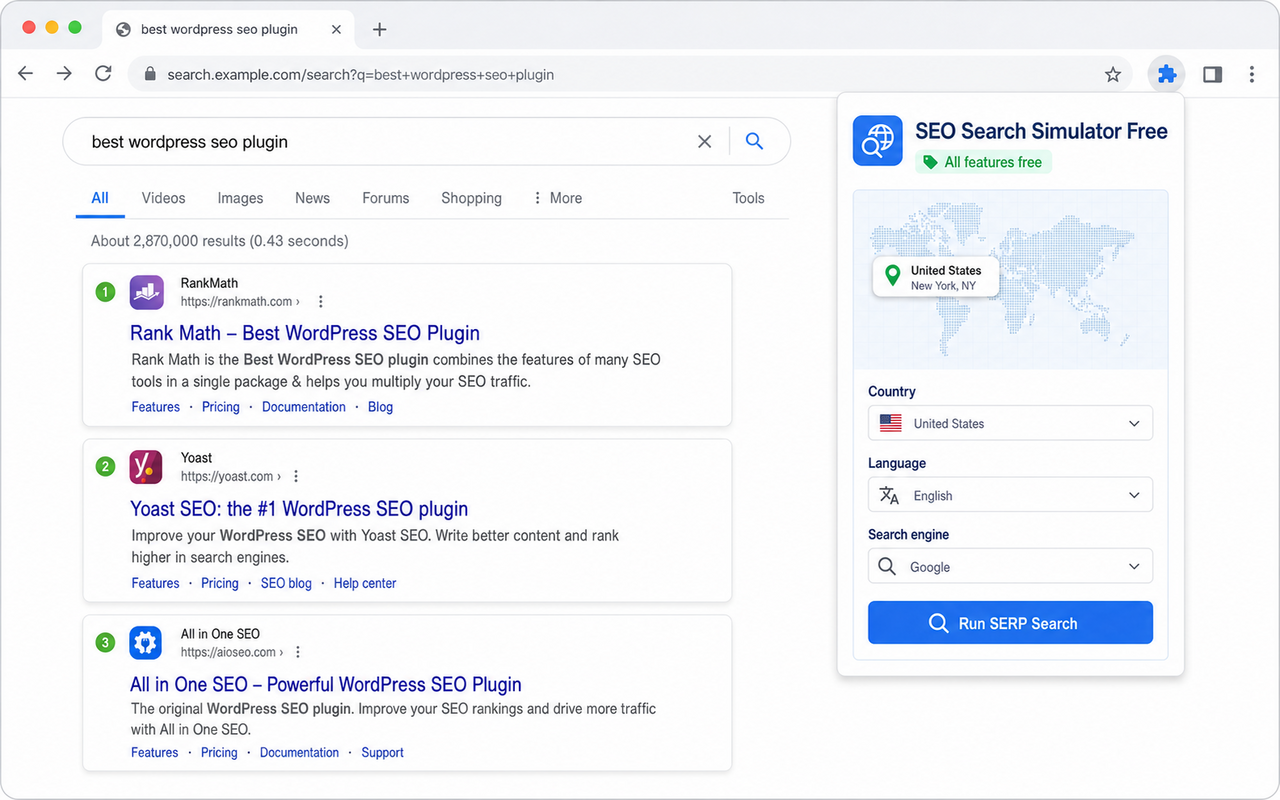
Task: Select the All results tab
Action: tap(100, 198)
